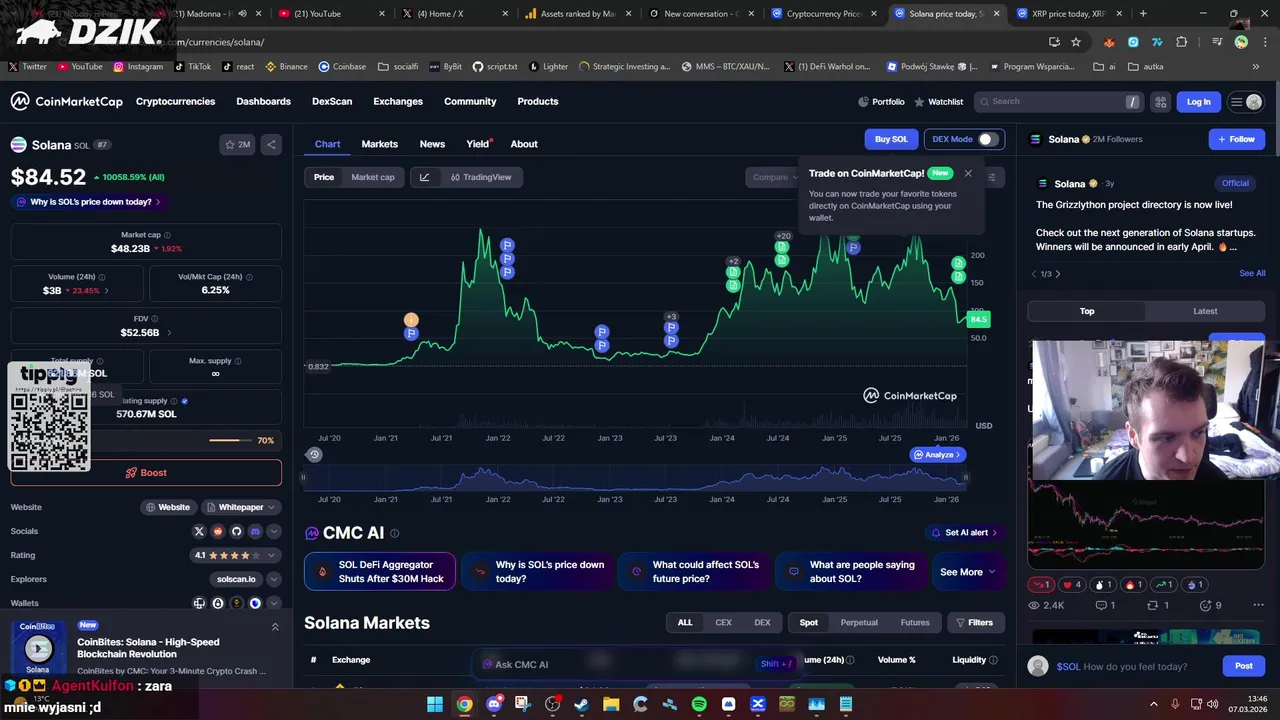Viewport: 1280px width, 720px height.
Task: Open the Watchlist star link
Action: pyautogui.click(x=938, y=101)
